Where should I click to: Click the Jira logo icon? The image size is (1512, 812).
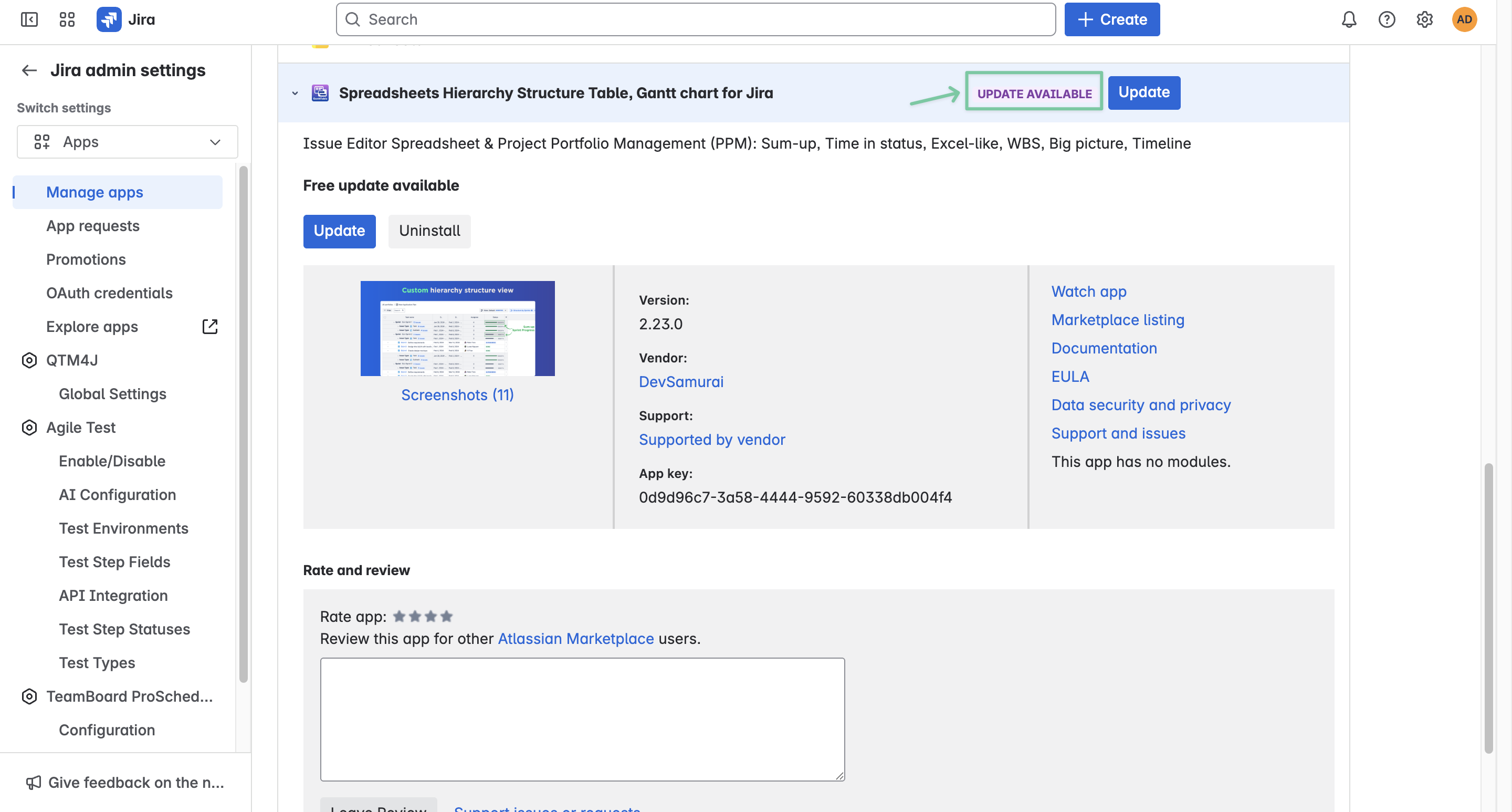click(109, 19)
